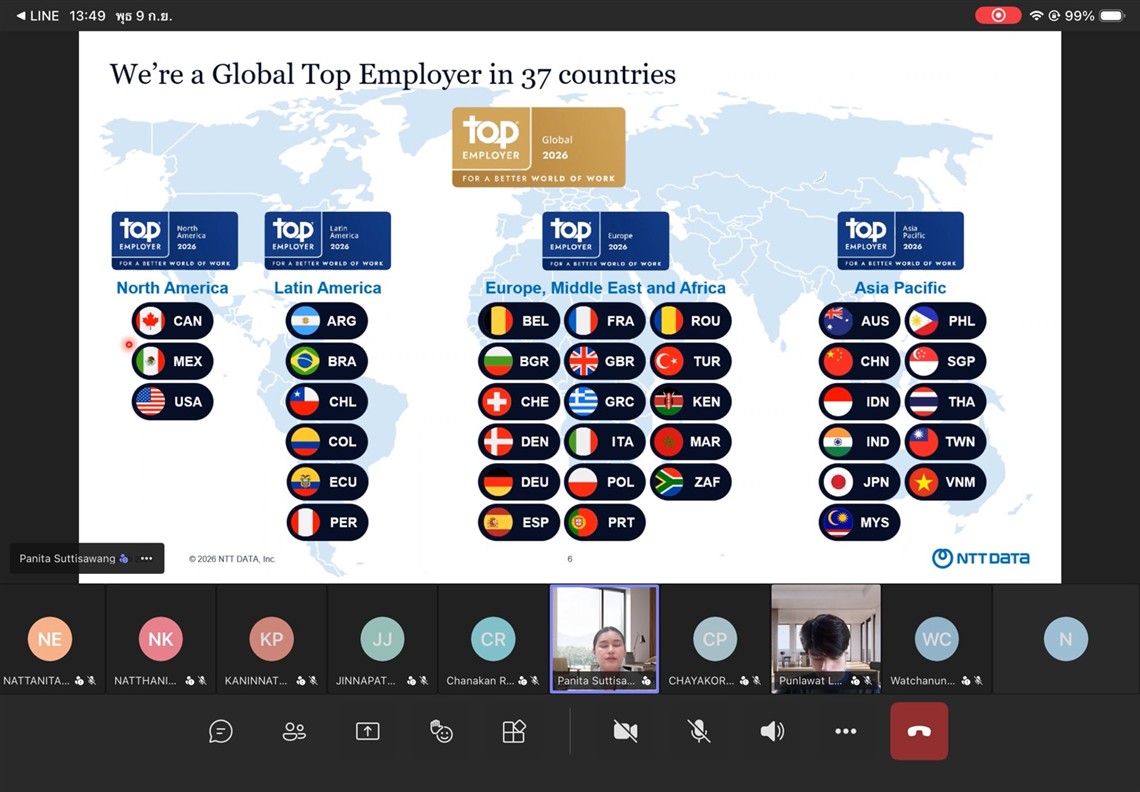Toggle the camera on
This screenshot has width=1140, height=792.
625,731
